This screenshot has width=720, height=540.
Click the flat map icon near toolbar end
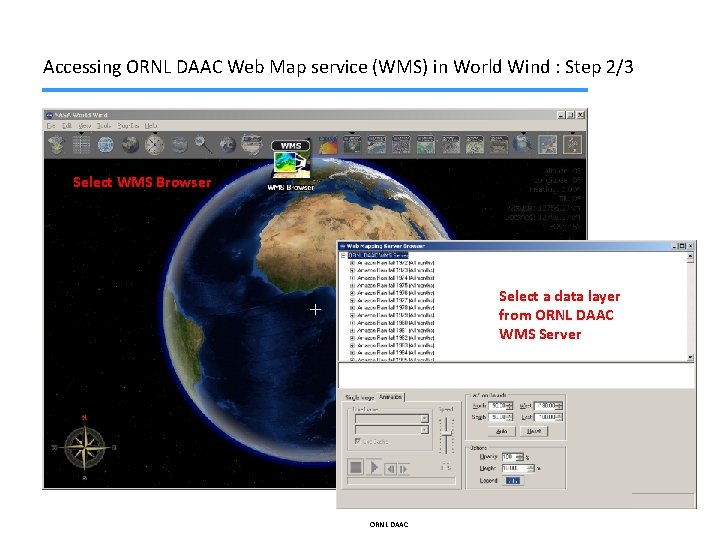[548, 145]
